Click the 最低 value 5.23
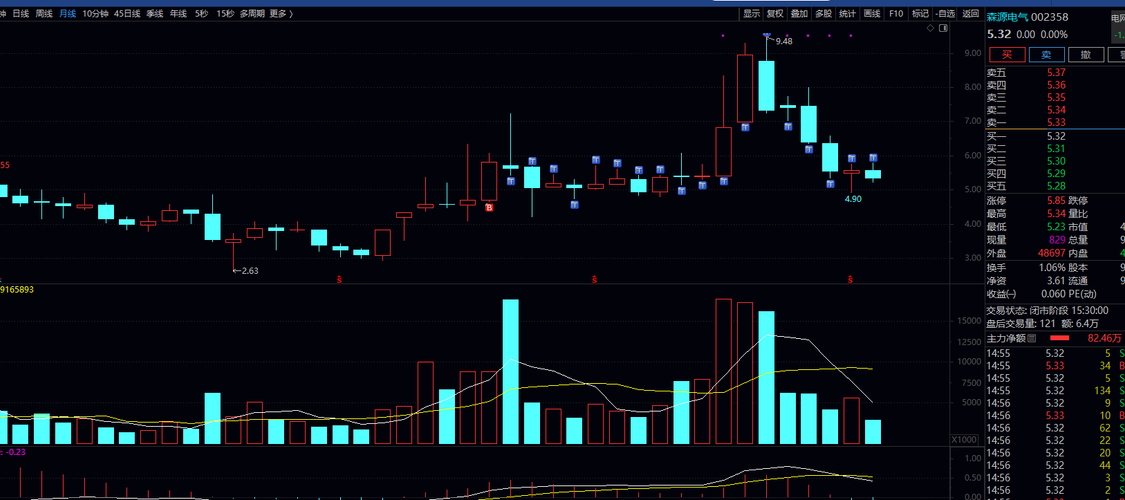Screen dimensions: 1125x500 [1056, 227]
